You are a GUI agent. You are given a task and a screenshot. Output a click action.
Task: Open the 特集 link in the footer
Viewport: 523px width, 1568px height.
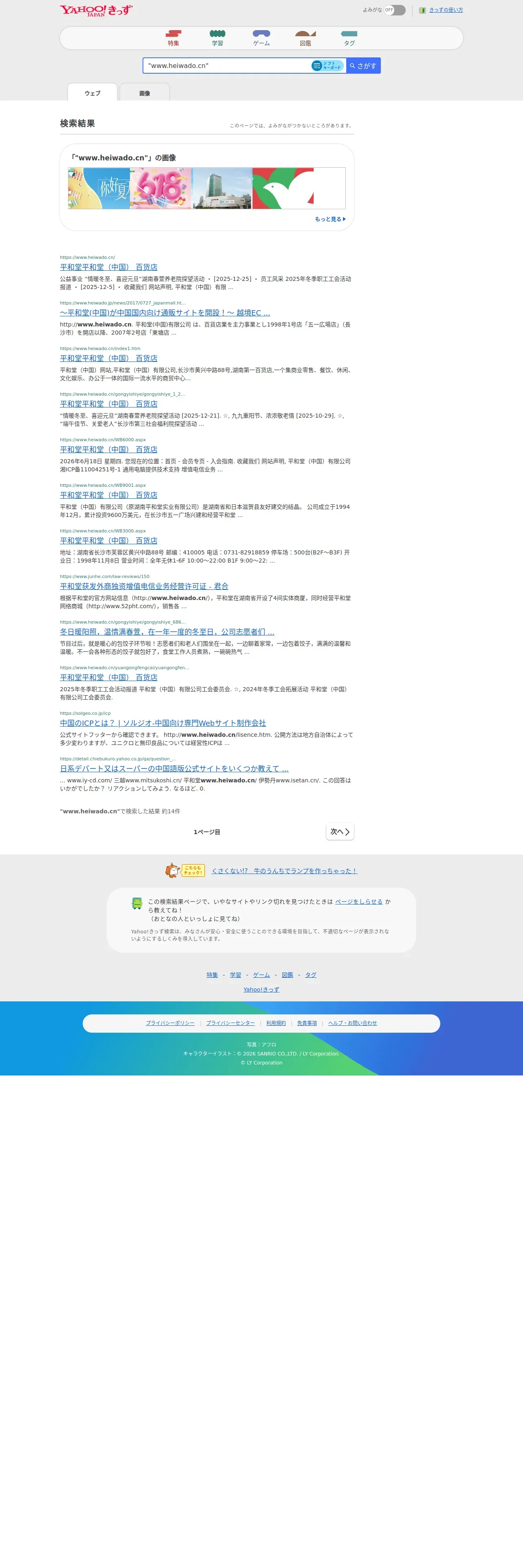[212, 975]
